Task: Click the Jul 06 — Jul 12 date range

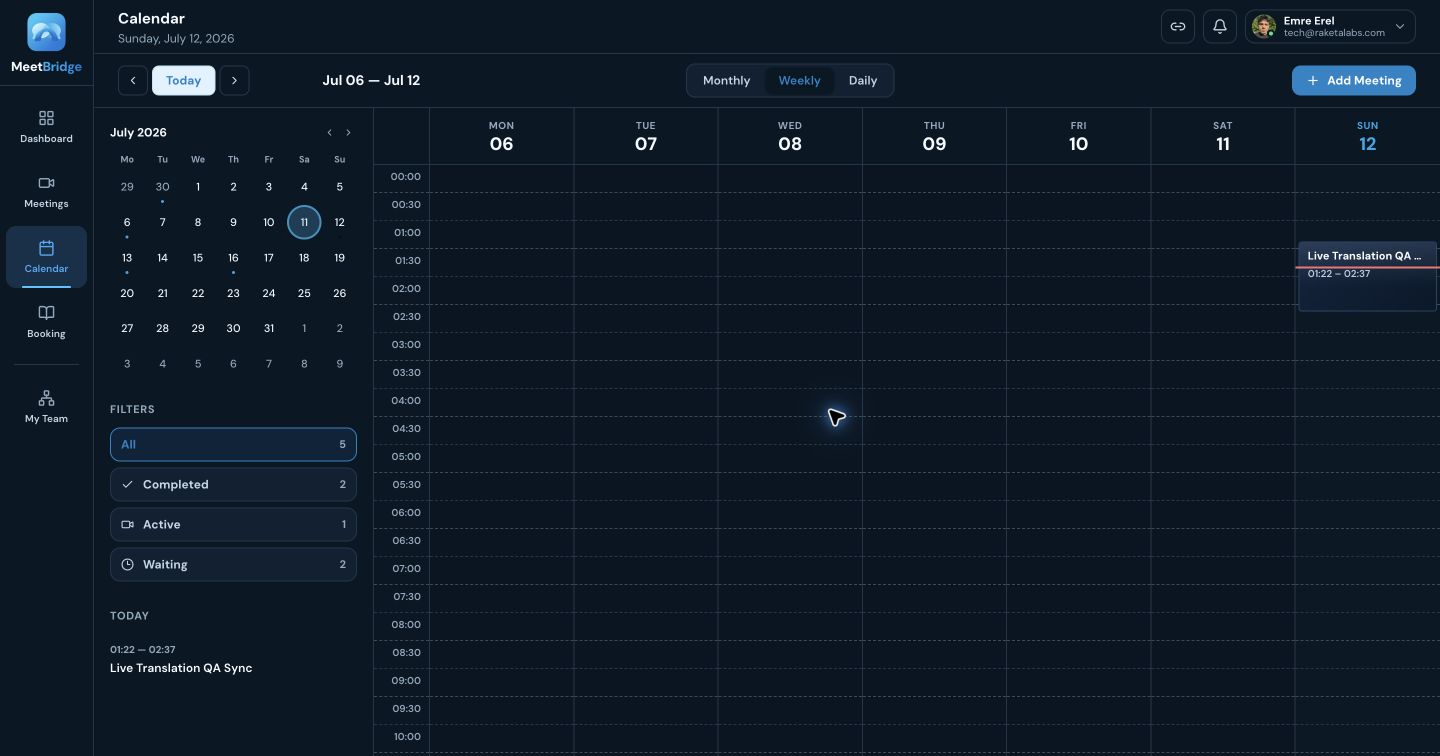Action: click(371, 80)
